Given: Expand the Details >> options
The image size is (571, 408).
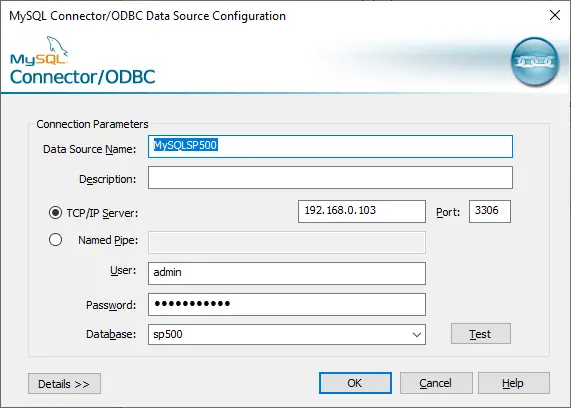Looking at the screenshot, I should pyautogui.click(x=64, y=384).
